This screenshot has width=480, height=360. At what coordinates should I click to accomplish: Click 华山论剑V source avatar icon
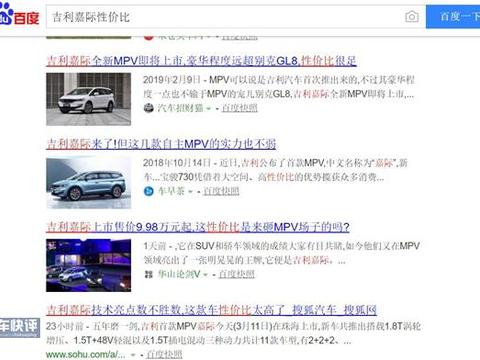[x=148, y=274]
